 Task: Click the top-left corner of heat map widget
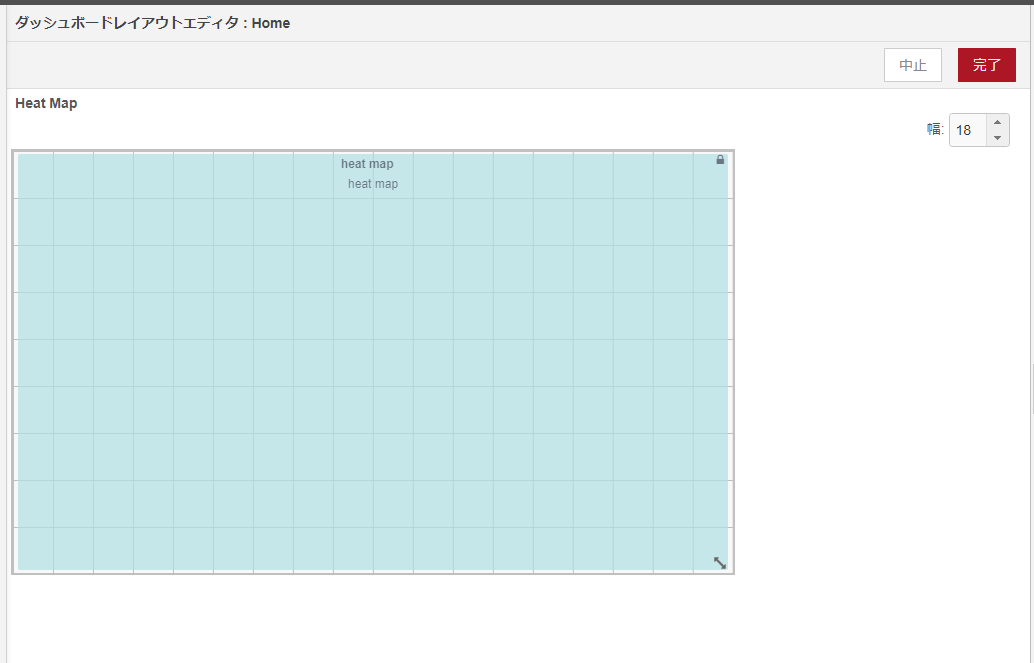click(21, 157)
